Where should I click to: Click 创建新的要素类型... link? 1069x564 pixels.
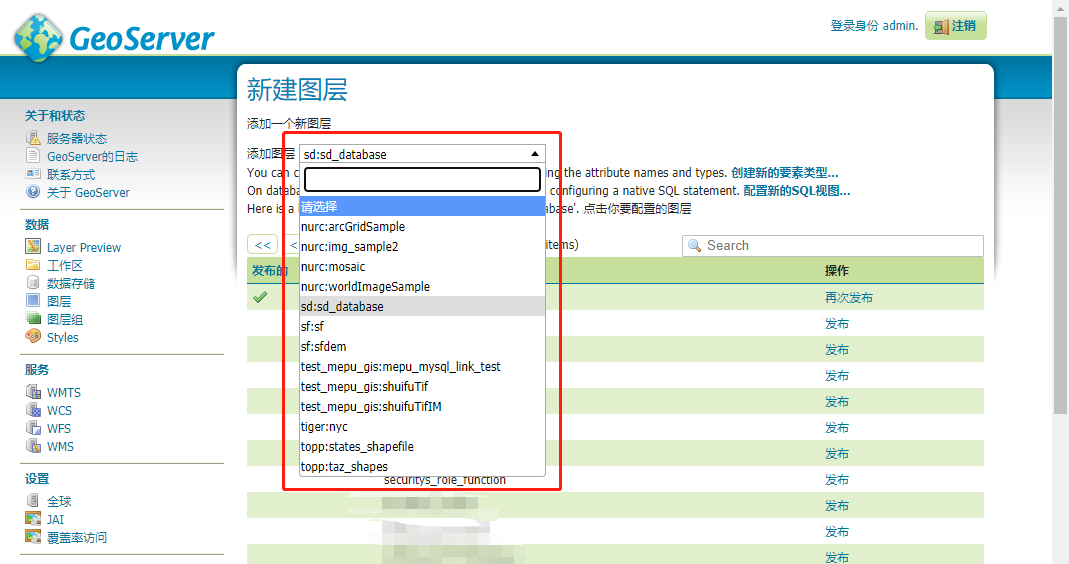[785, 173]
